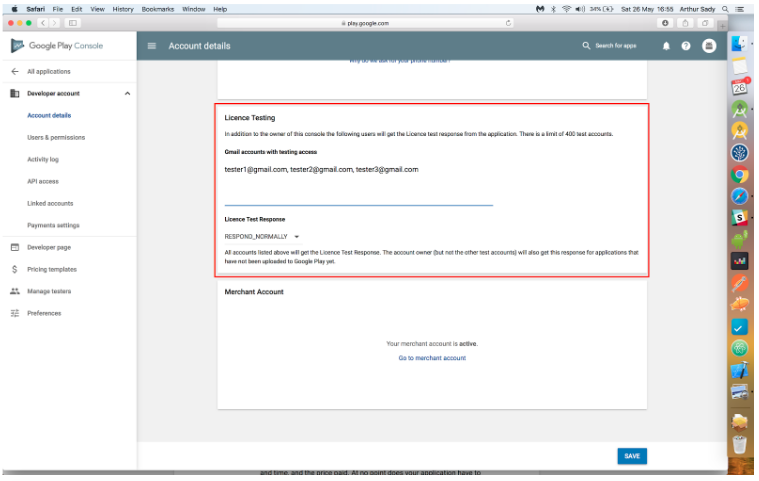
Task: Follow the Go to merchant account link
Action: pos(431,358)
